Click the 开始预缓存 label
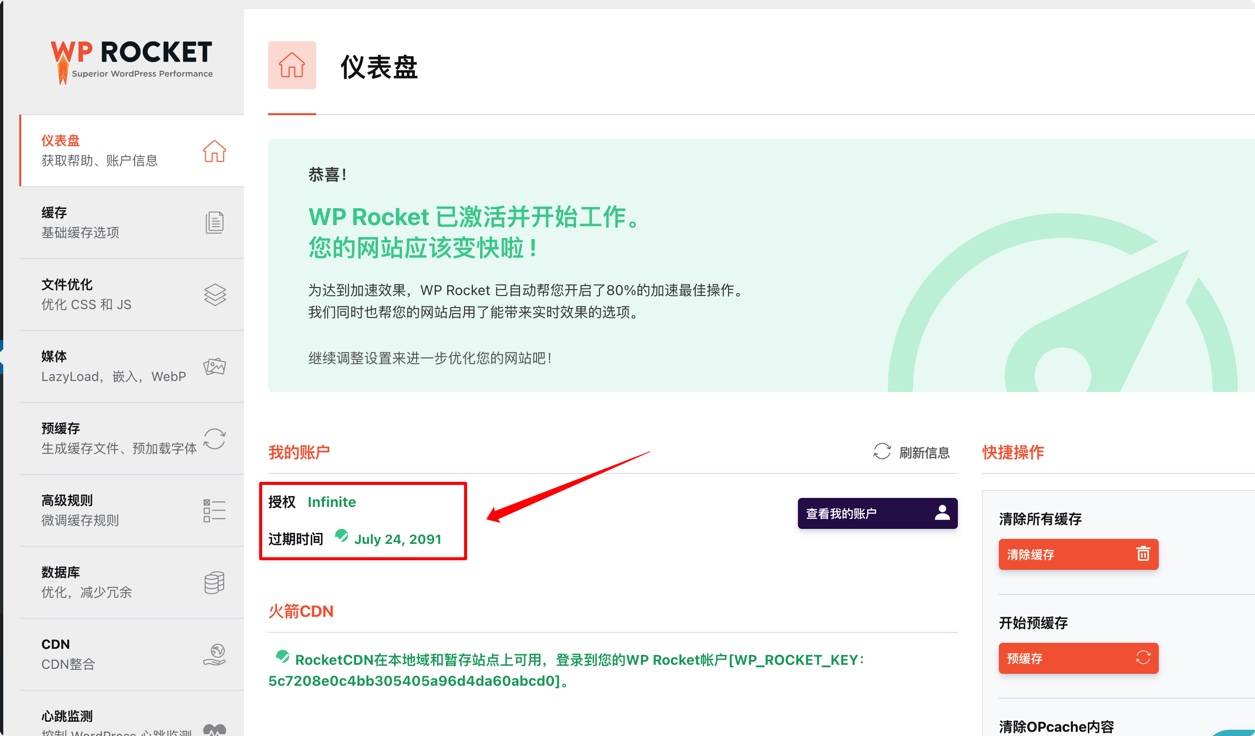1255x736 pixels. (x=1033, y=623)
